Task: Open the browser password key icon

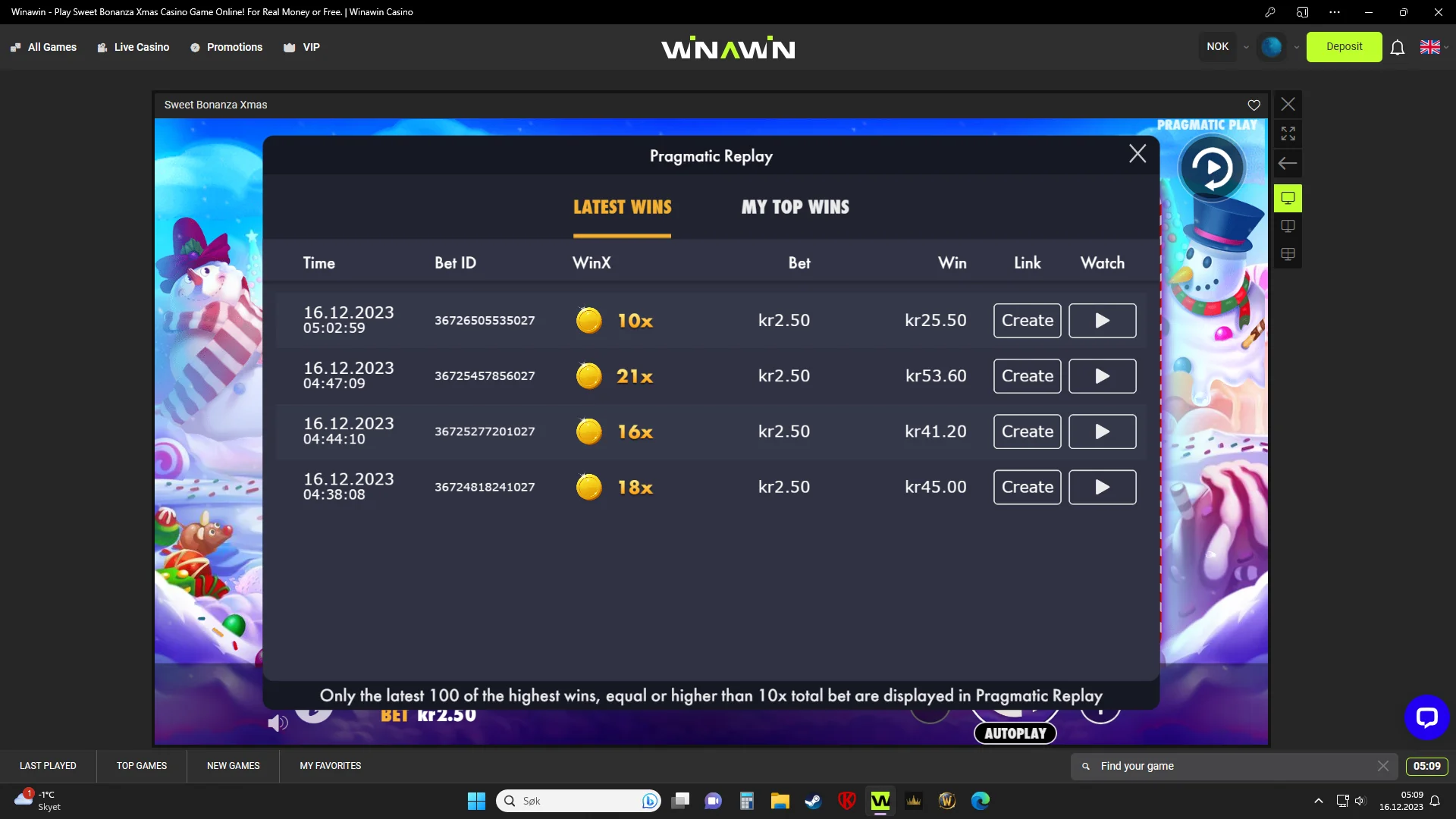Action: click(x=1270, y=12)
